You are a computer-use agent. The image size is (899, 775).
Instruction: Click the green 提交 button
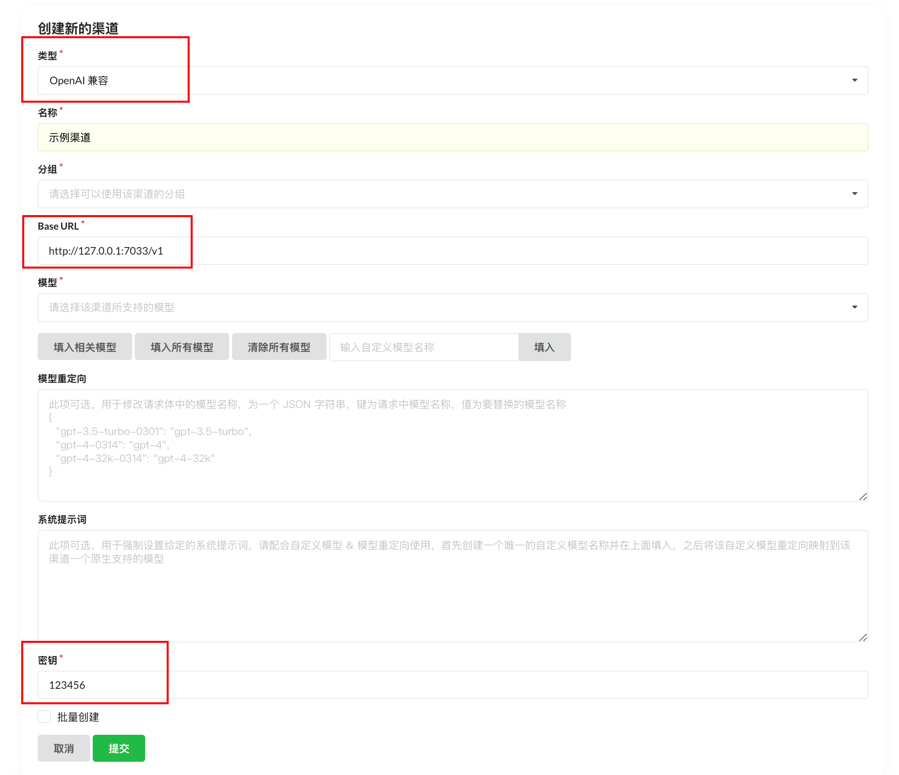tap(119, 748)
